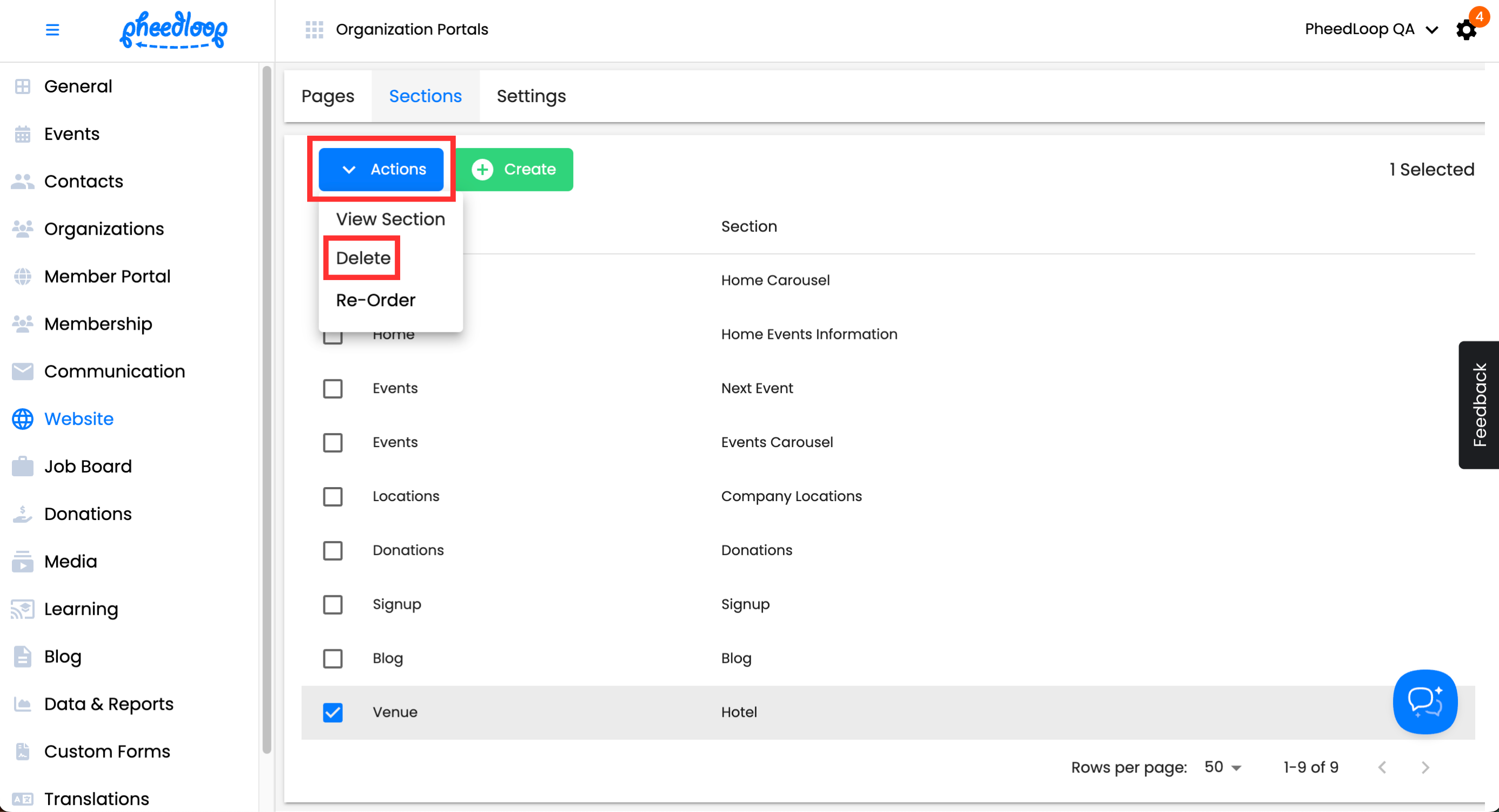Viewport: 1499px width, 812px height.
Task: Choose Delete from Actions menu
Action: tap(363, 258)
